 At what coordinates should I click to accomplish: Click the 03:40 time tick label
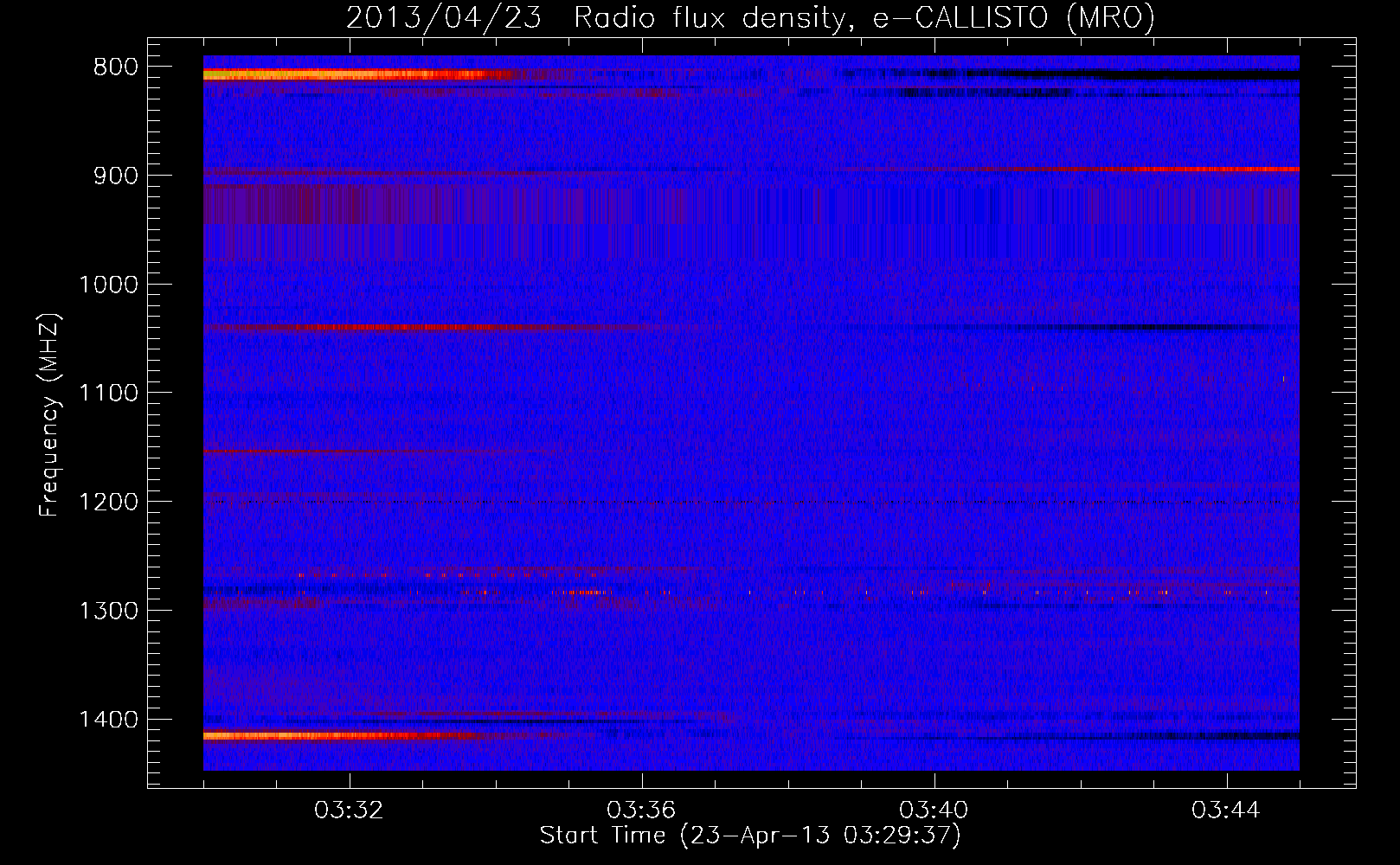[934, 811]
